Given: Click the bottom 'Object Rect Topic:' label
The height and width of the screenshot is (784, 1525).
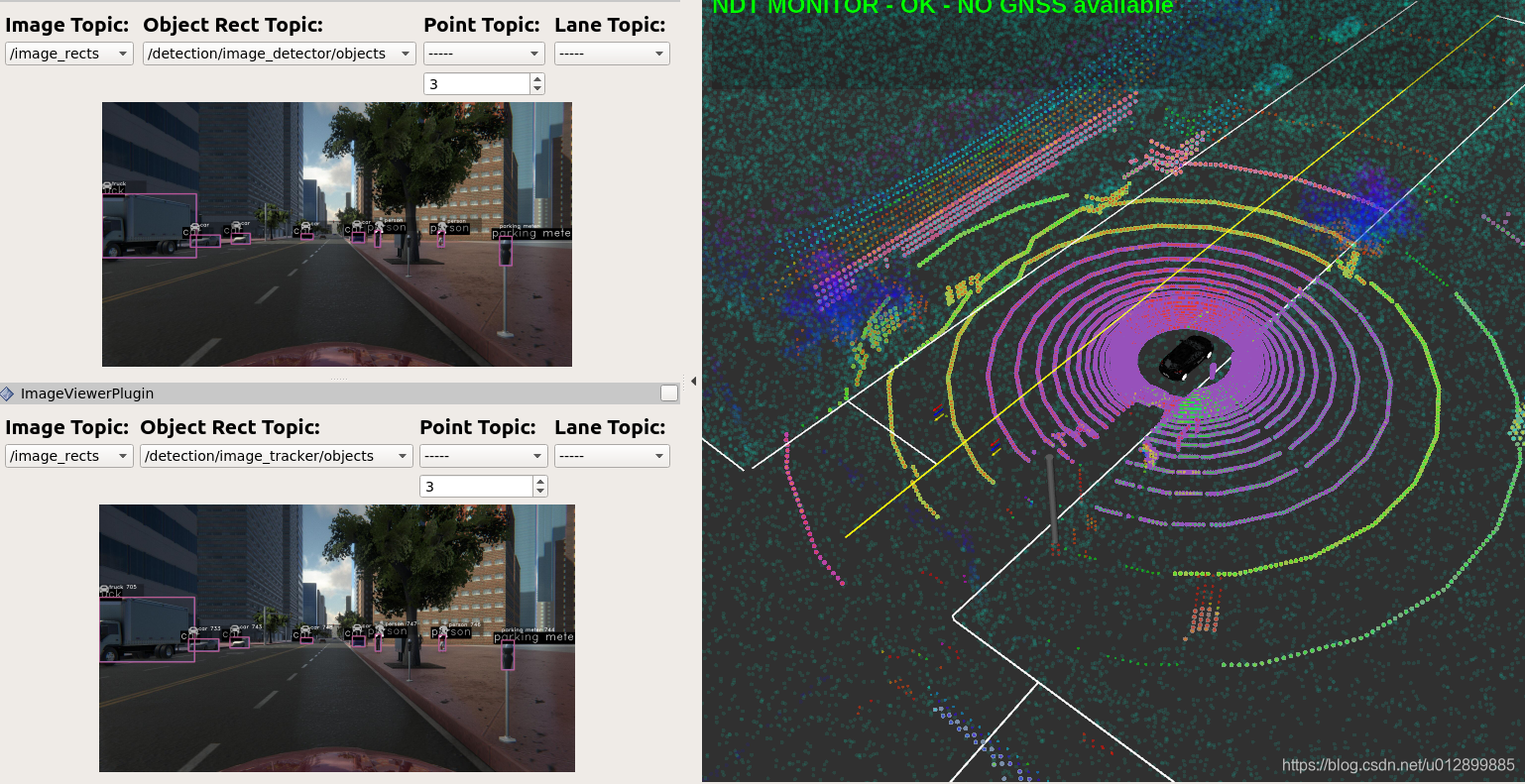Looking at the screenshot, I should 230,427.
